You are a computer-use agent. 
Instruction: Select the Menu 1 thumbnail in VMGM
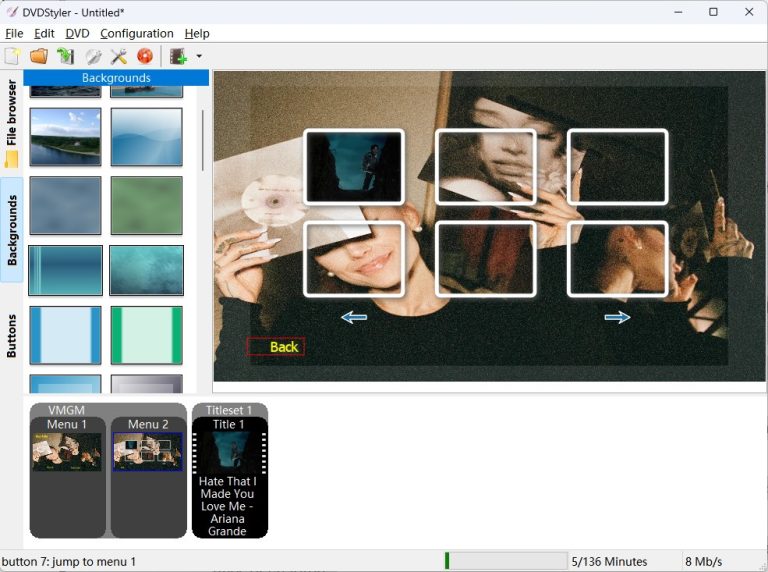pos(67,452)
